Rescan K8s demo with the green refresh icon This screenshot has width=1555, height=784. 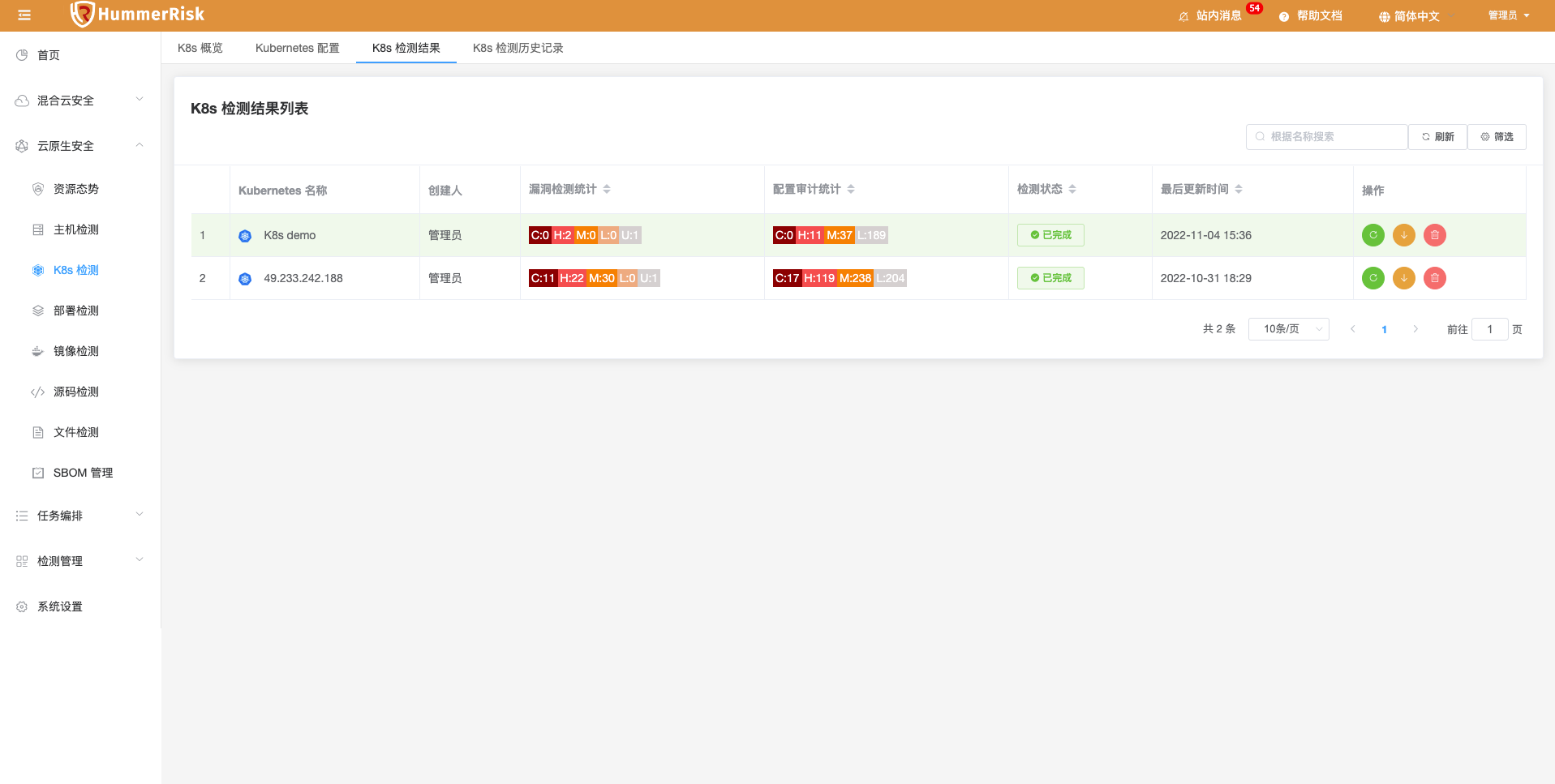[1372, 235]
